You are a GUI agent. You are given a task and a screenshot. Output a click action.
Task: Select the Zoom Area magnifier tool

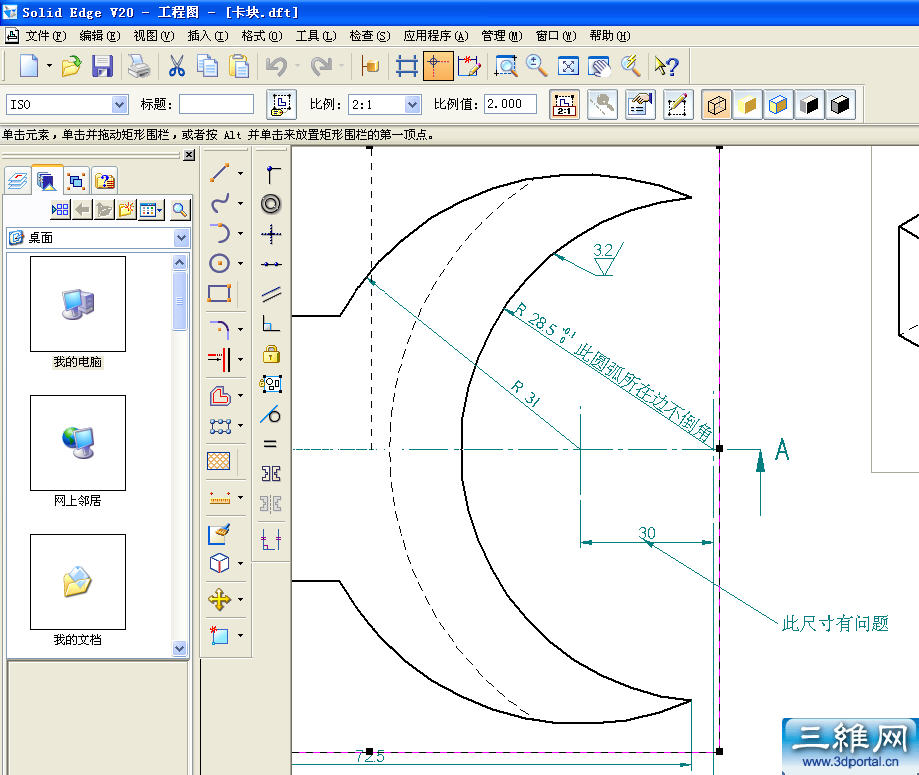506,66
